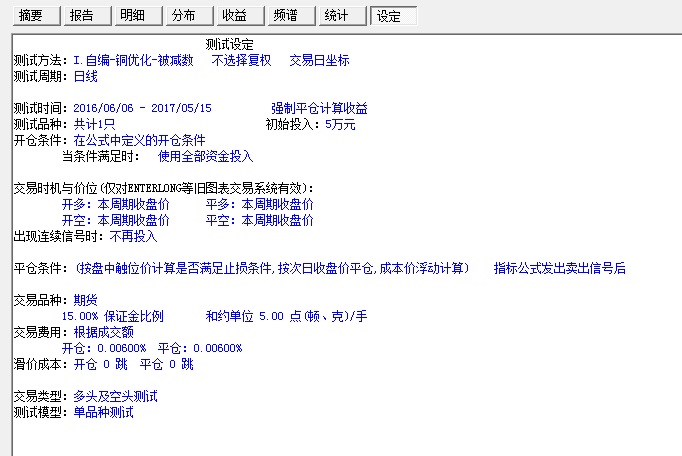Open the 频谱 tab
The height and width of the screenshot is (456, 682).
291,16
